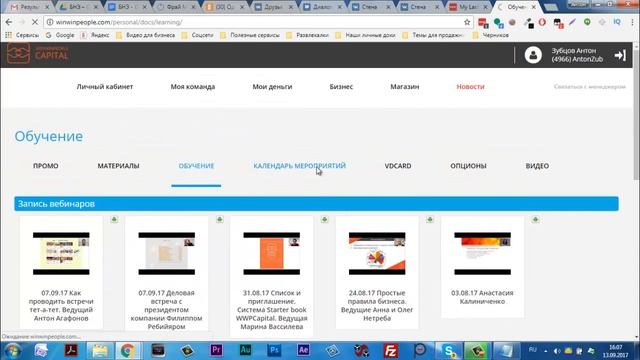This screenshot has width=640, height=360.
Task: Click user name Зубцов Антон in header
Action: pyautogui.click(x=574, y=51)
